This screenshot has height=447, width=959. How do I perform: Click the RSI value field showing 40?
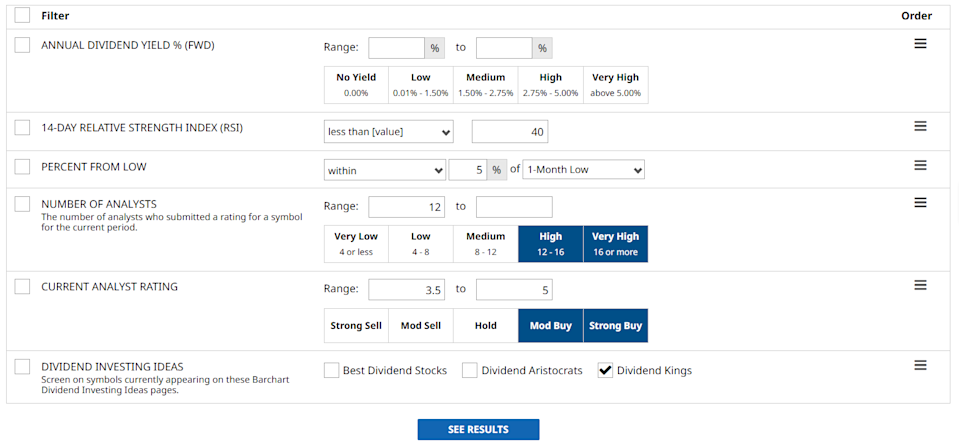(x=510, y=132)
